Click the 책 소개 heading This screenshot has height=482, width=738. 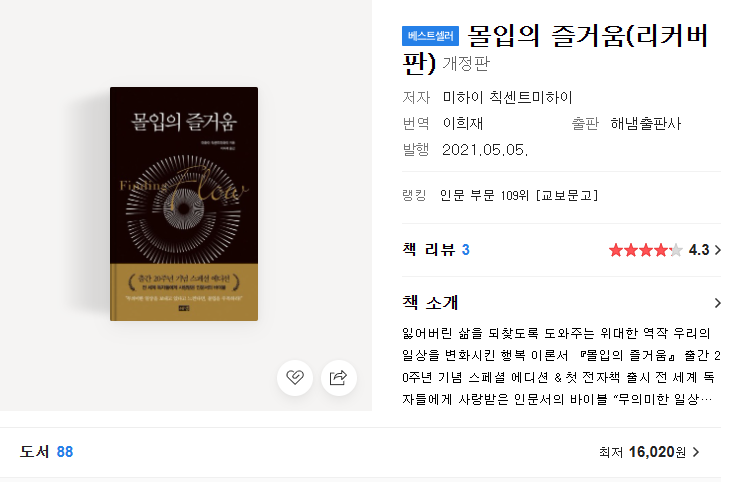coord(430,303)
